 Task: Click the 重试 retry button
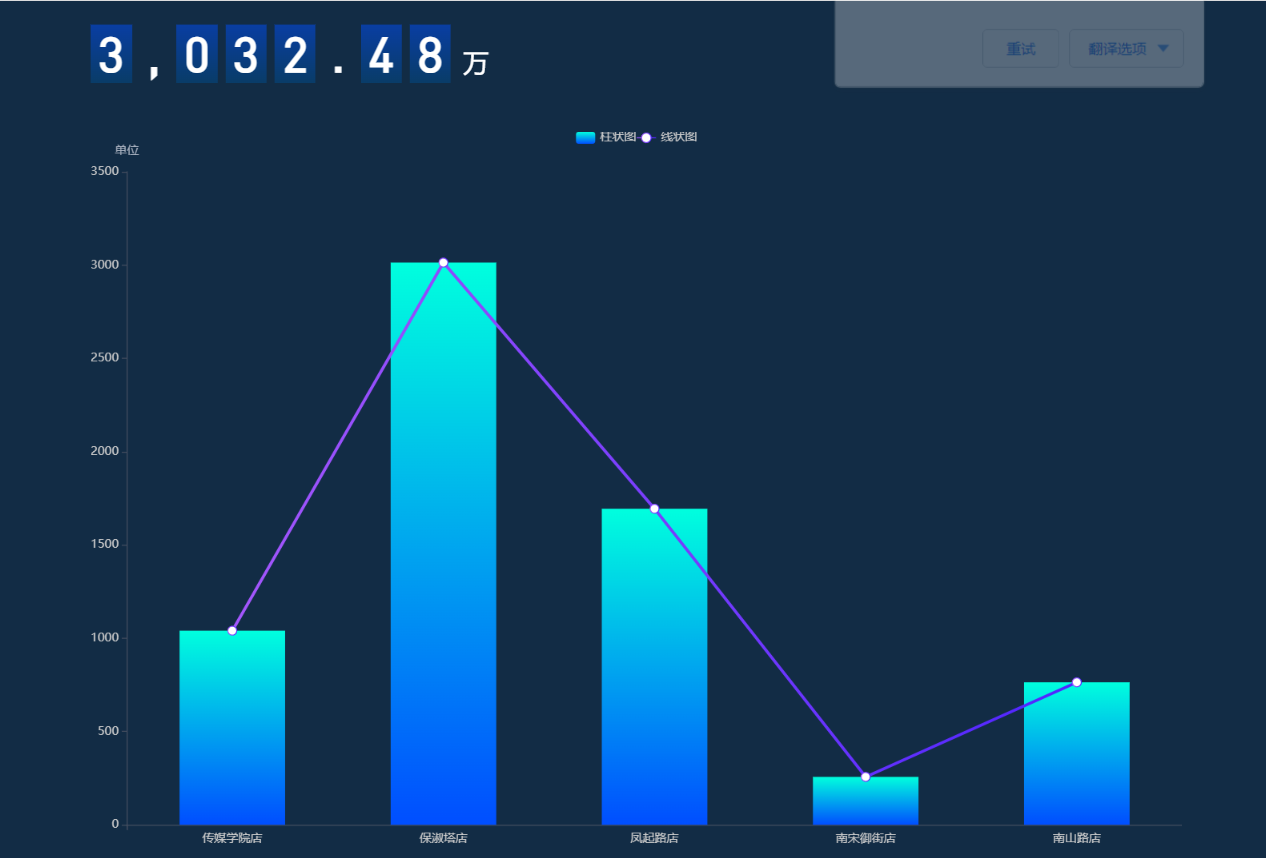pos(1020,49)
